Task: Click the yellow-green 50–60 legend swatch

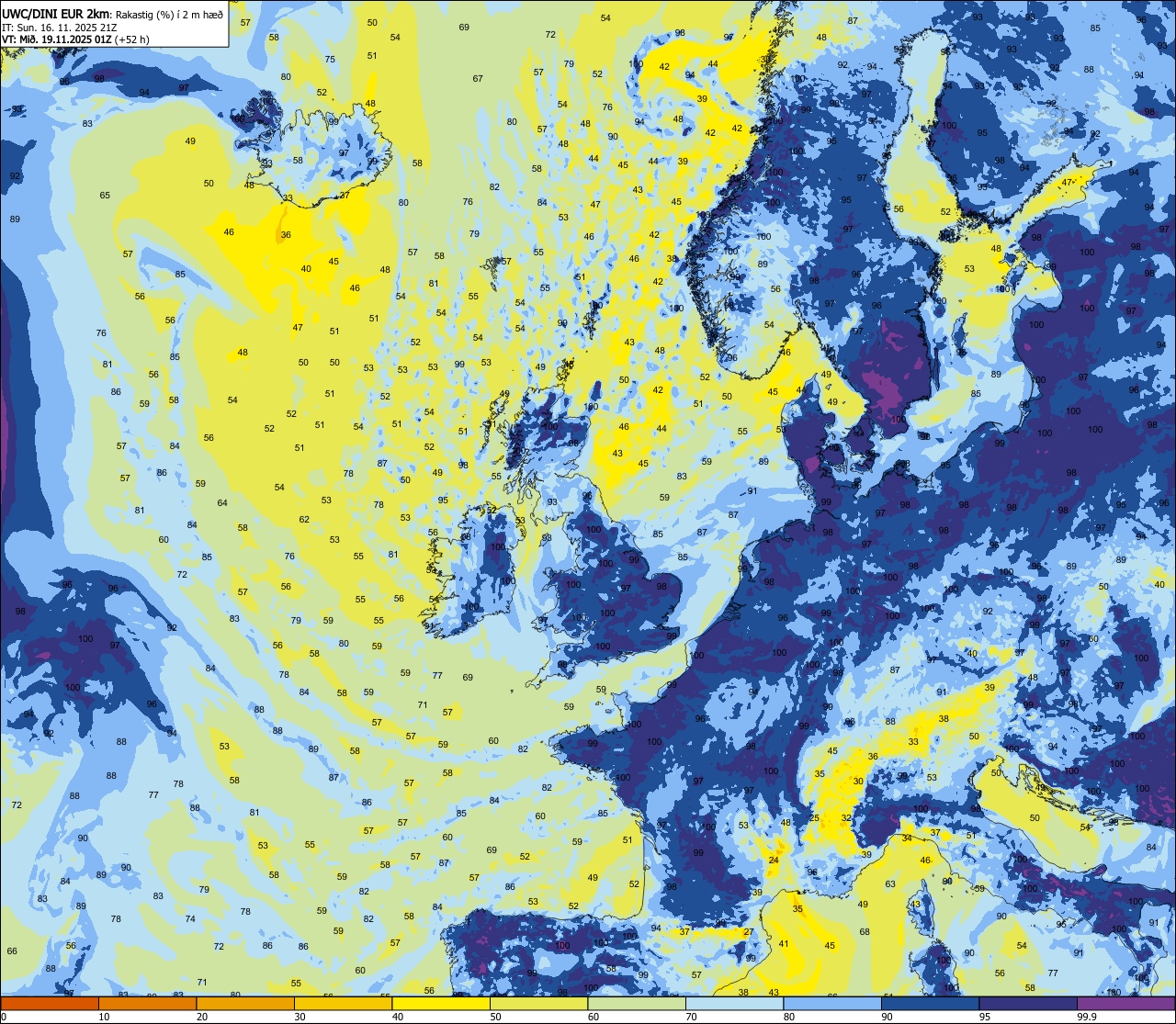Action: pyautogui.click(x=538, y=1004)
